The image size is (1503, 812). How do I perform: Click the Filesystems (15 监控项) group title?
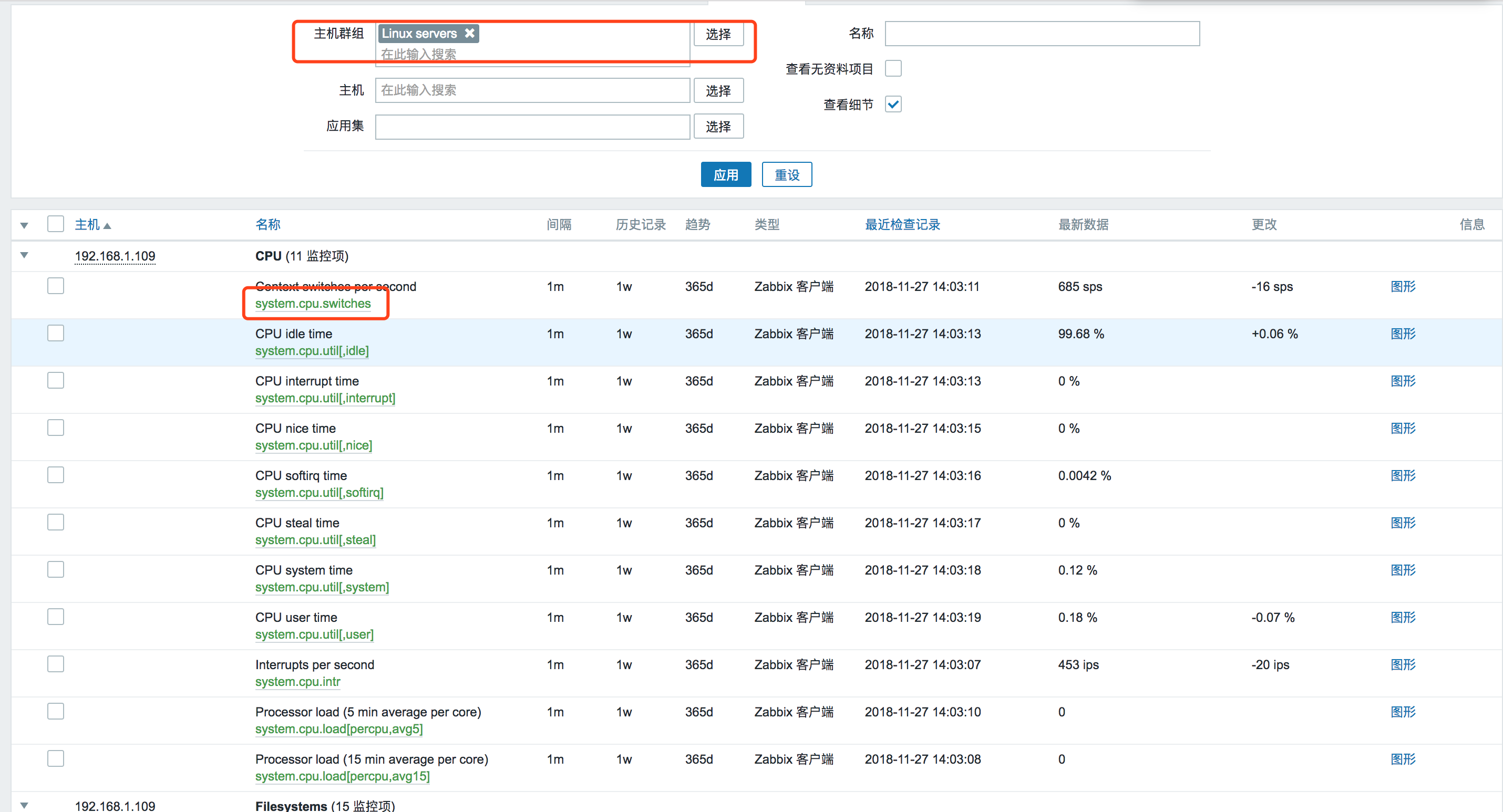pos(325,806)
